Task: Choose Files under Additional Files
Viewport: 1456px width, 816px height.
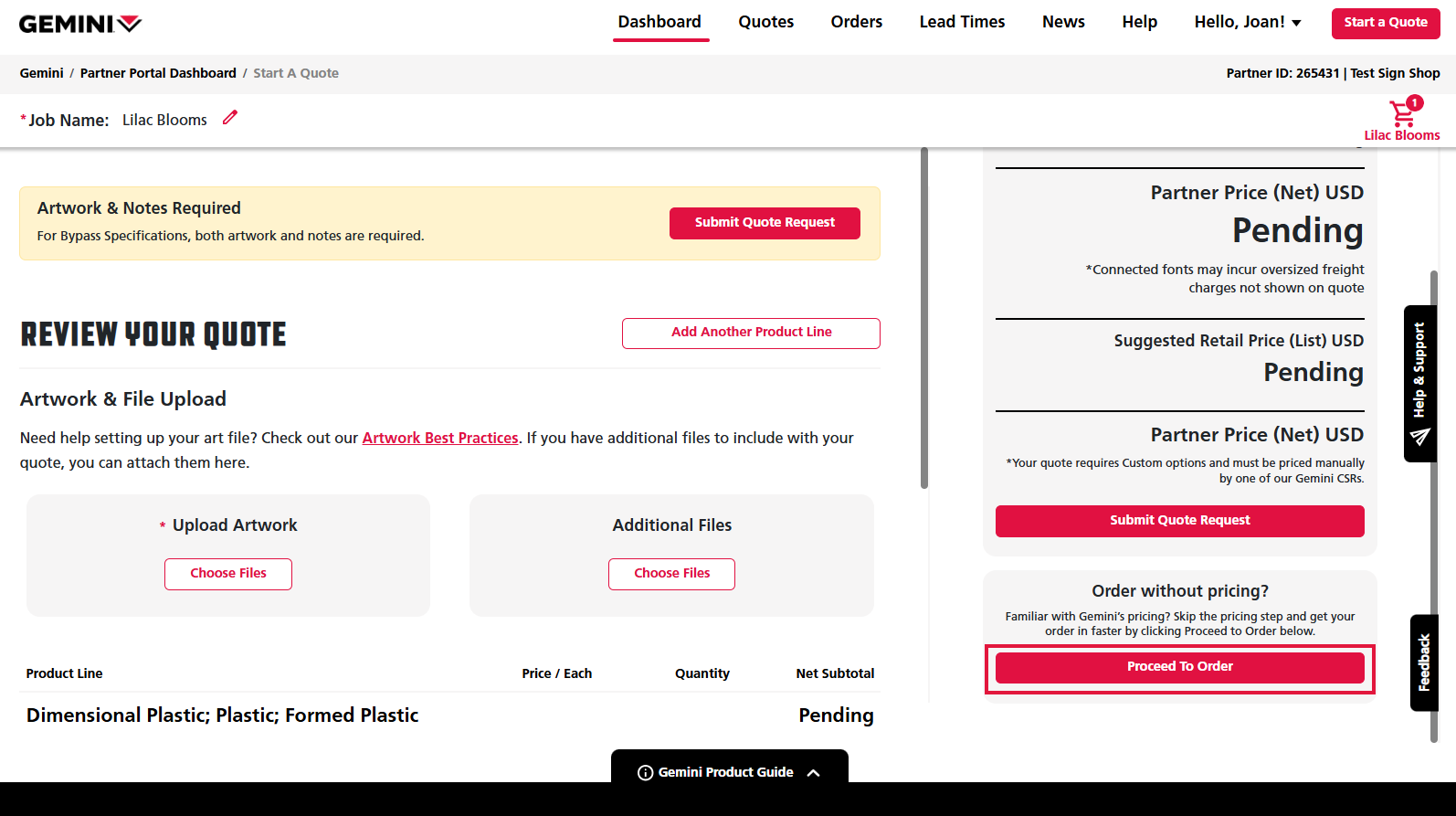Action: (671, 574)
